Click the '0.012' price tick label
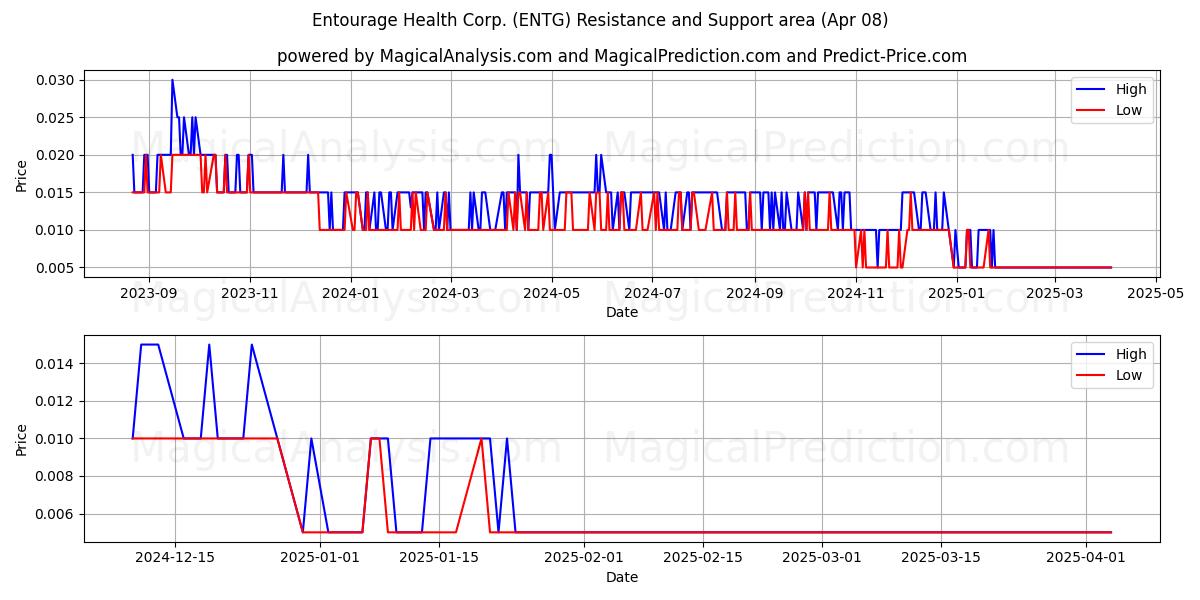 pyautogui.click(x=57, y=401)
